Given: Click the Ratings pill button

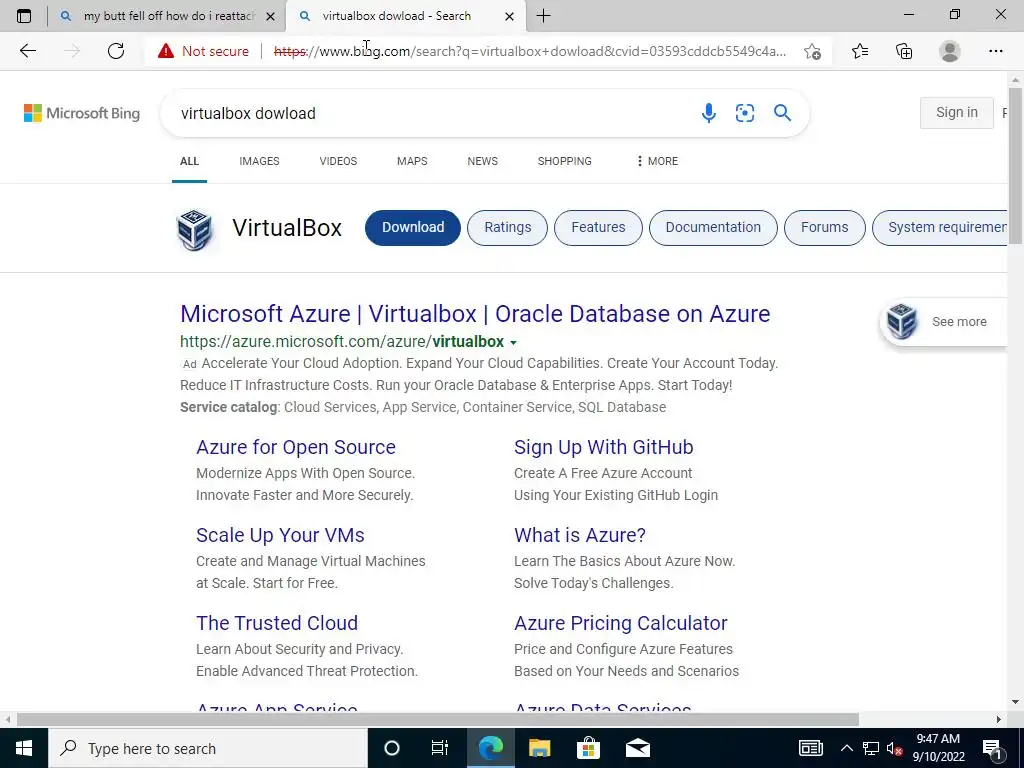Looking at the screenshot, I should [507, 228].
